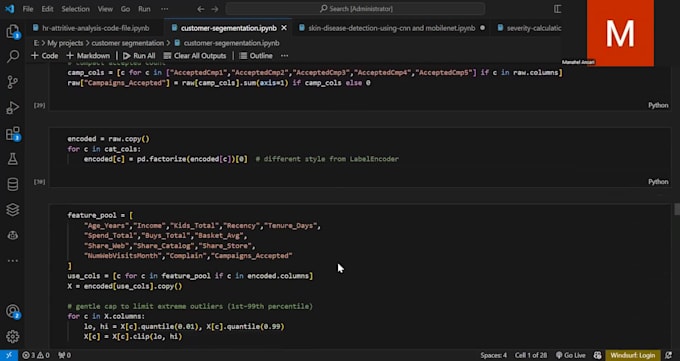Open more notebook toolbar actions

(284, 56)
